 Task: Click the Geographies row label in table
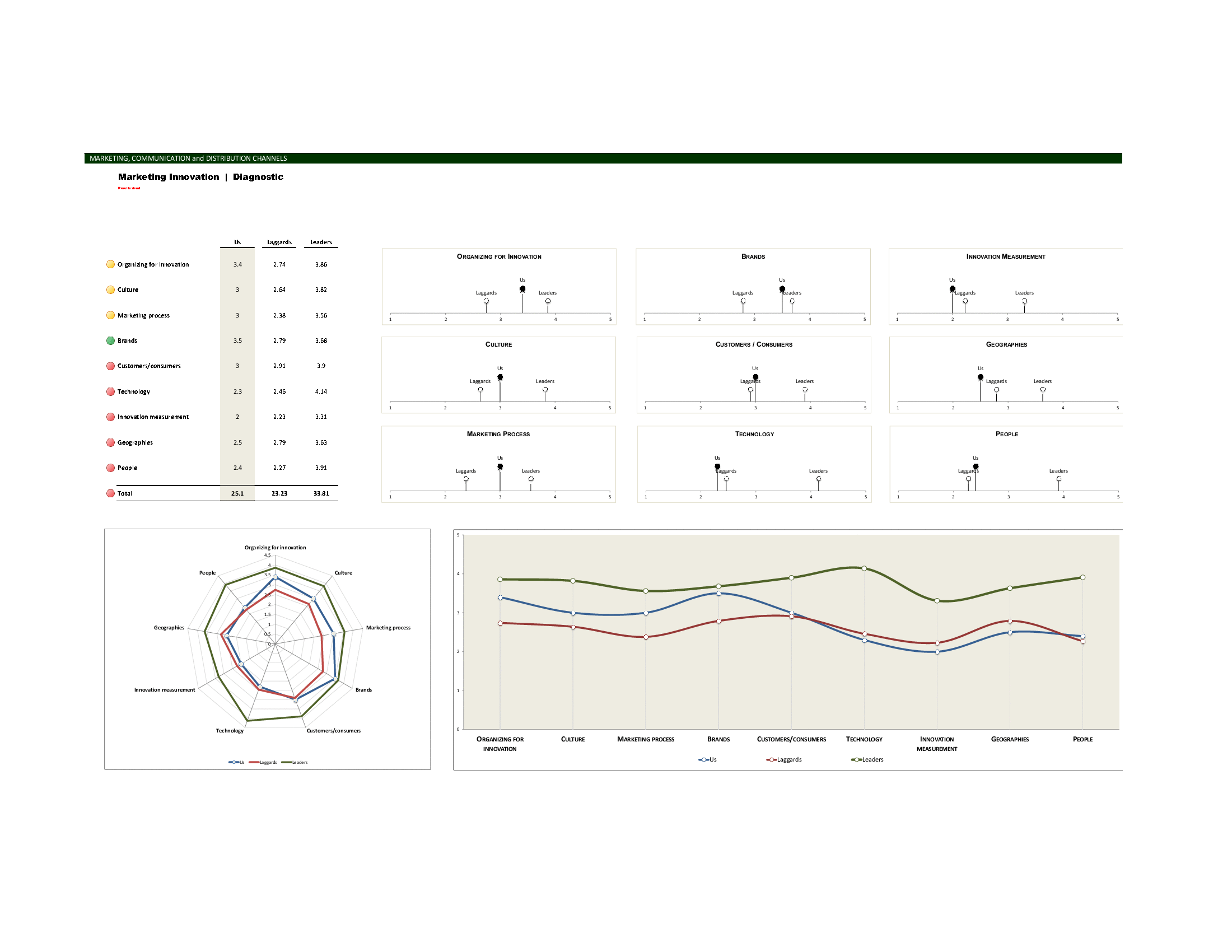[135, 443]
